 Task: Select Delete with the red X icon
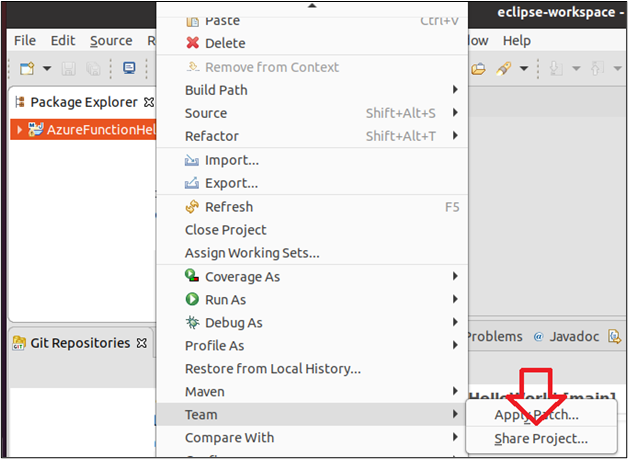click(215, 43)
